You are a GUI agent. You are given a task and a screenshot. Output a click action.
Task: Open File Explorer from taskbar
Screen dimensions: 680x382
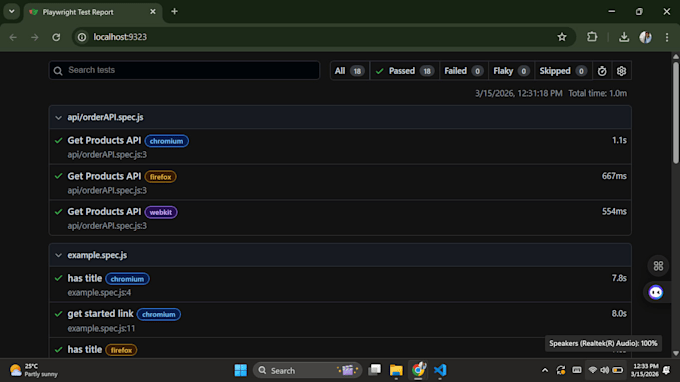coord(396,370)
